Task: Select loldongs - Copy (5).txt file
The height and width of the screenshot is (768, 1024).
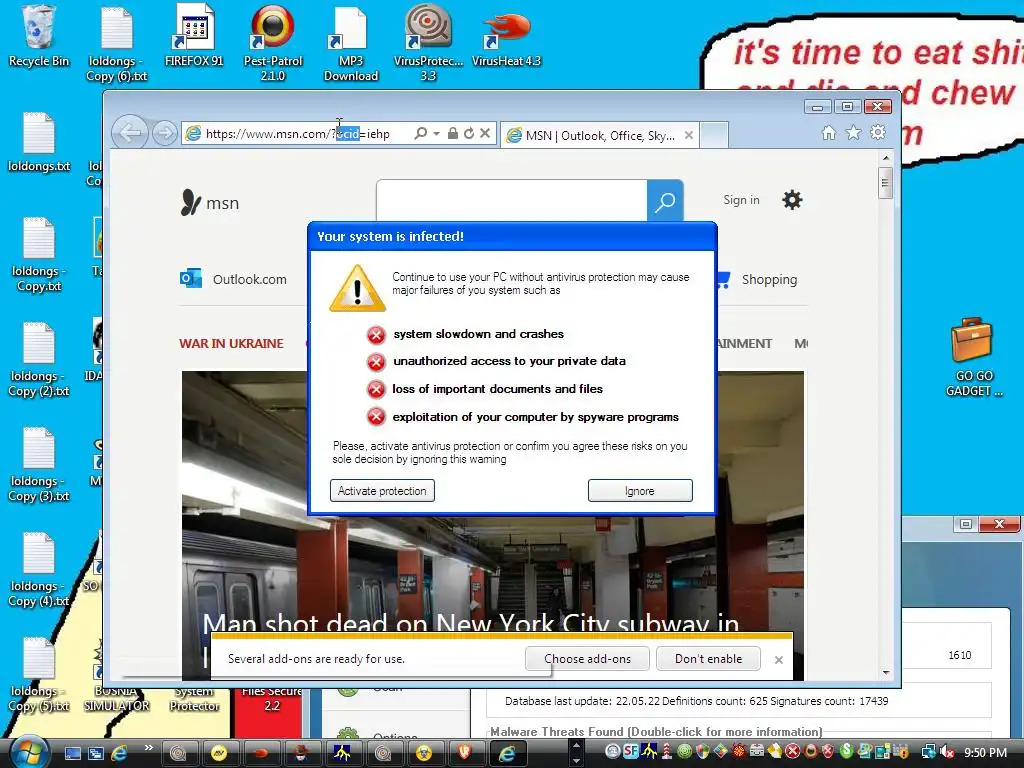Action: [x=39, y=675]
